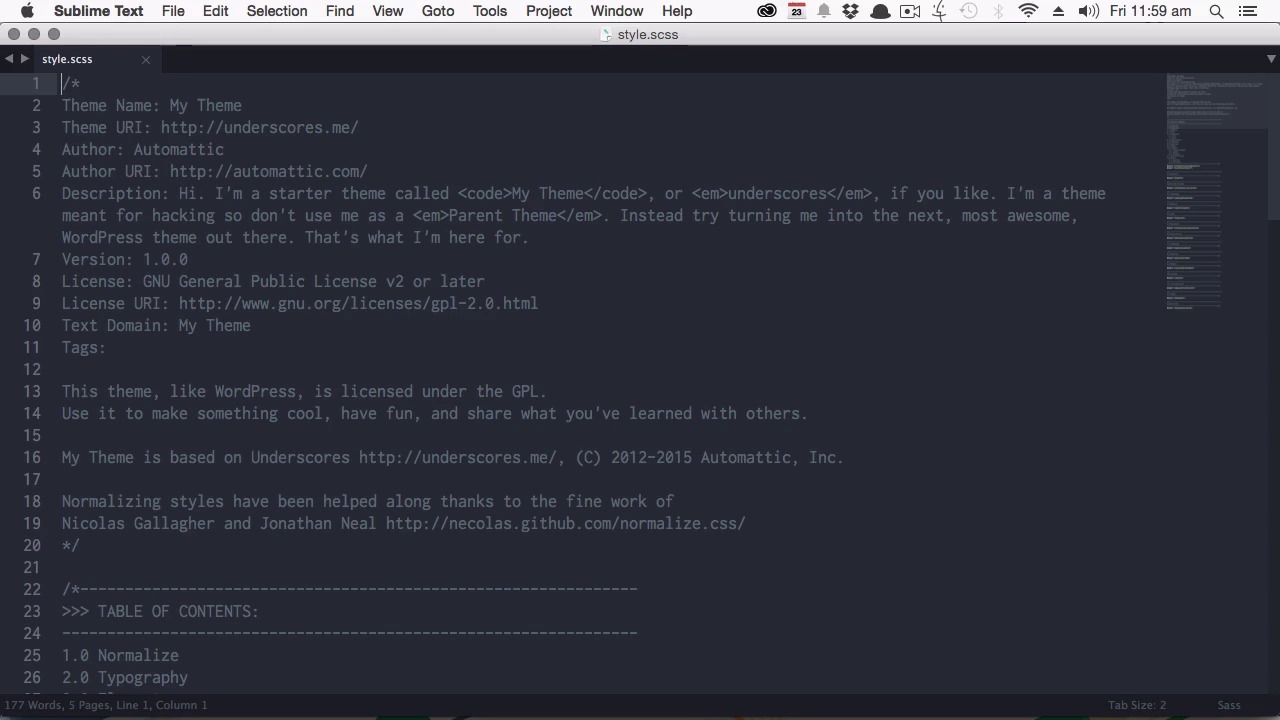Click the previous tab left arrow
The image size is (1280, 720).
point(9,59)
